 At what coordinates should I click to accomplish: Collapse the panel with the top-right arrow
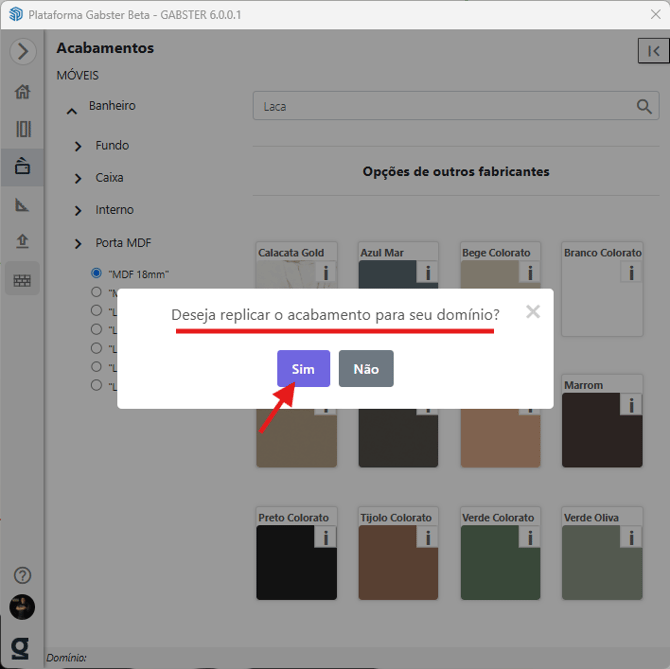[653, 51]
